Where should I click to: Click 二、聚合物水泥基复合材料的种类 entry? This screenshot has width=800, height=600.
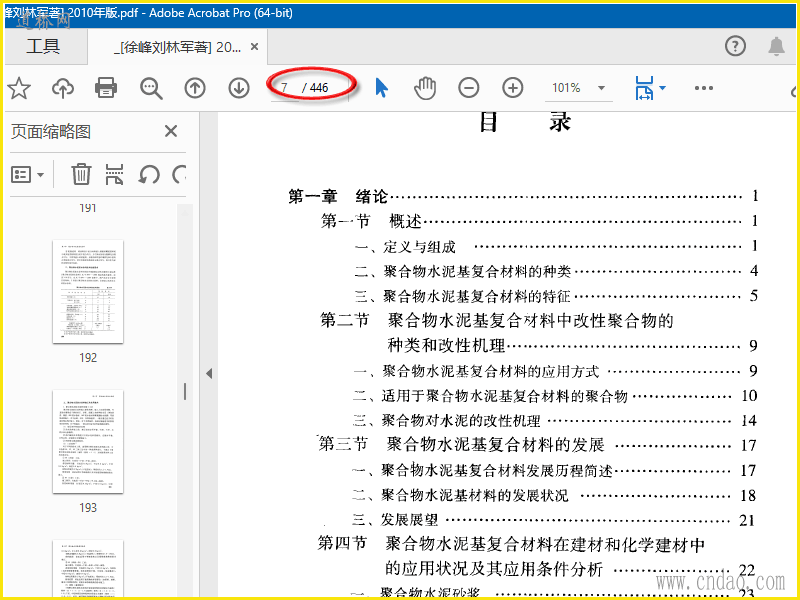coord(556,271)
